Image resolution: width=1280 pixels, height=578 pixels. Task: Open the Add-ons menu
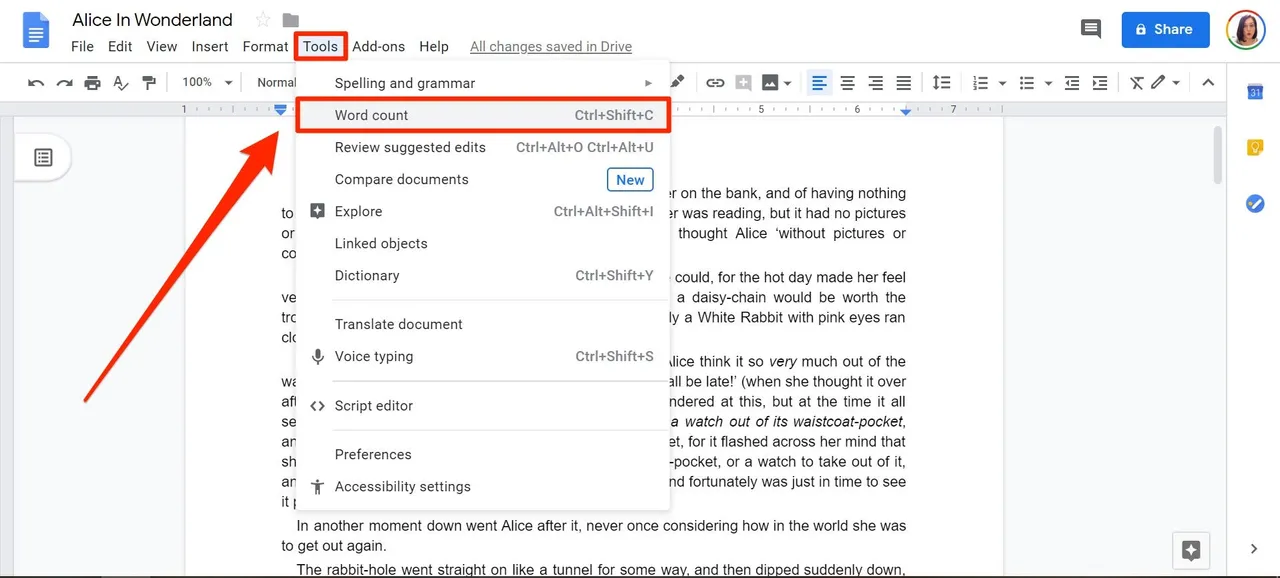378,46
